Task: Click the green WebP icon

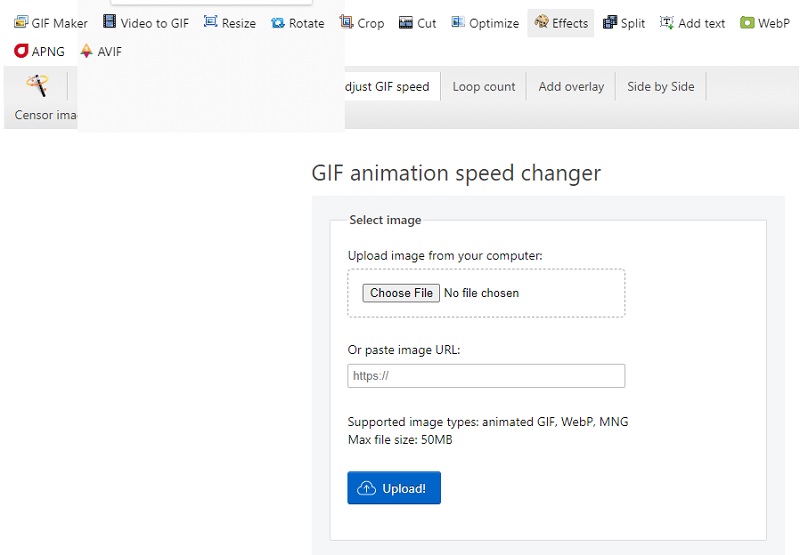Action: (x=747, y=23)
